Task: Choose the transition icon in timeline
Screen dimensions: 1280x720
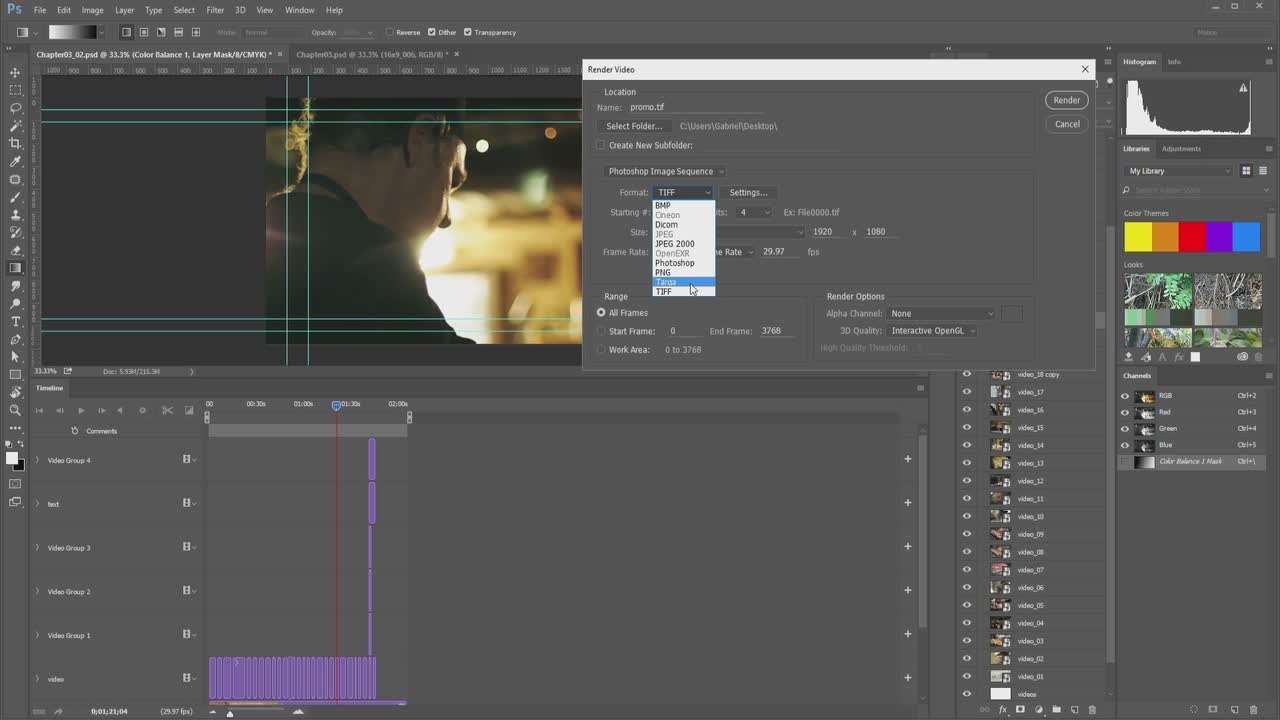Action: point(189,410)
